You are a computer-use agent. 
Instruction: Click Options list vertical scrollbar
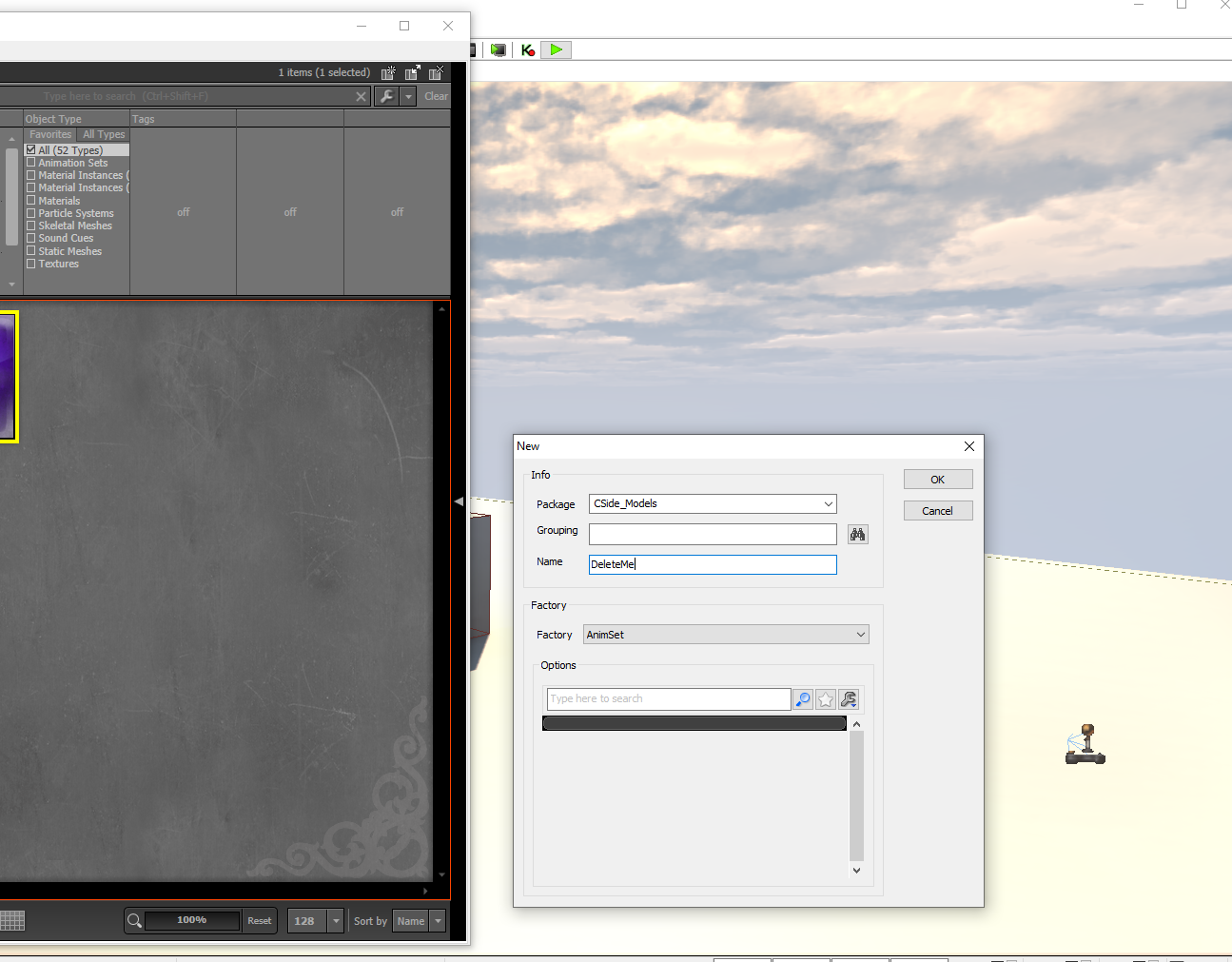click(x=856, y=795)
